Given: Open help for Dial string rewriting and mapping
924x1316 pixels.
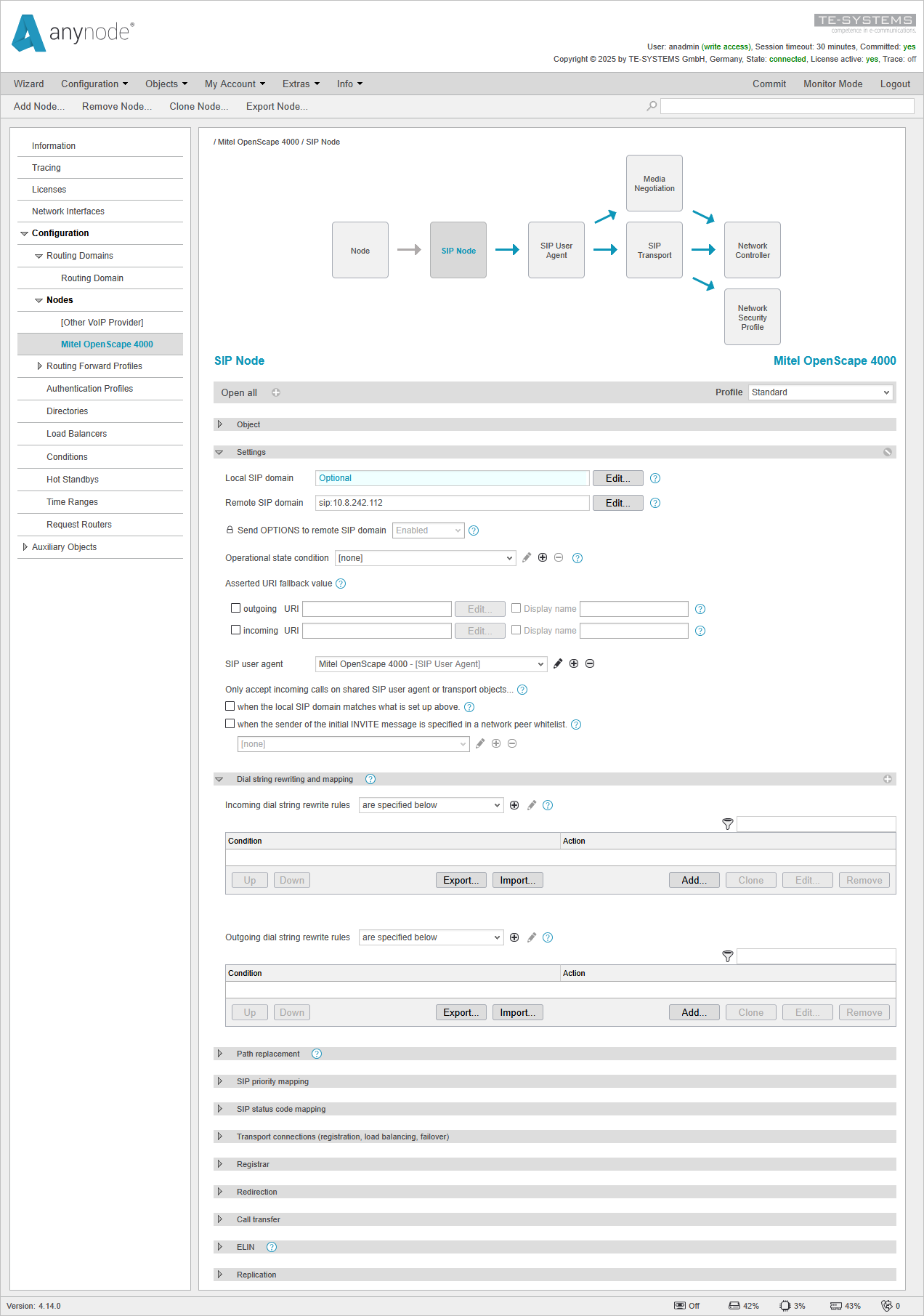Looking at the screenshot, I should click(370, 779).
